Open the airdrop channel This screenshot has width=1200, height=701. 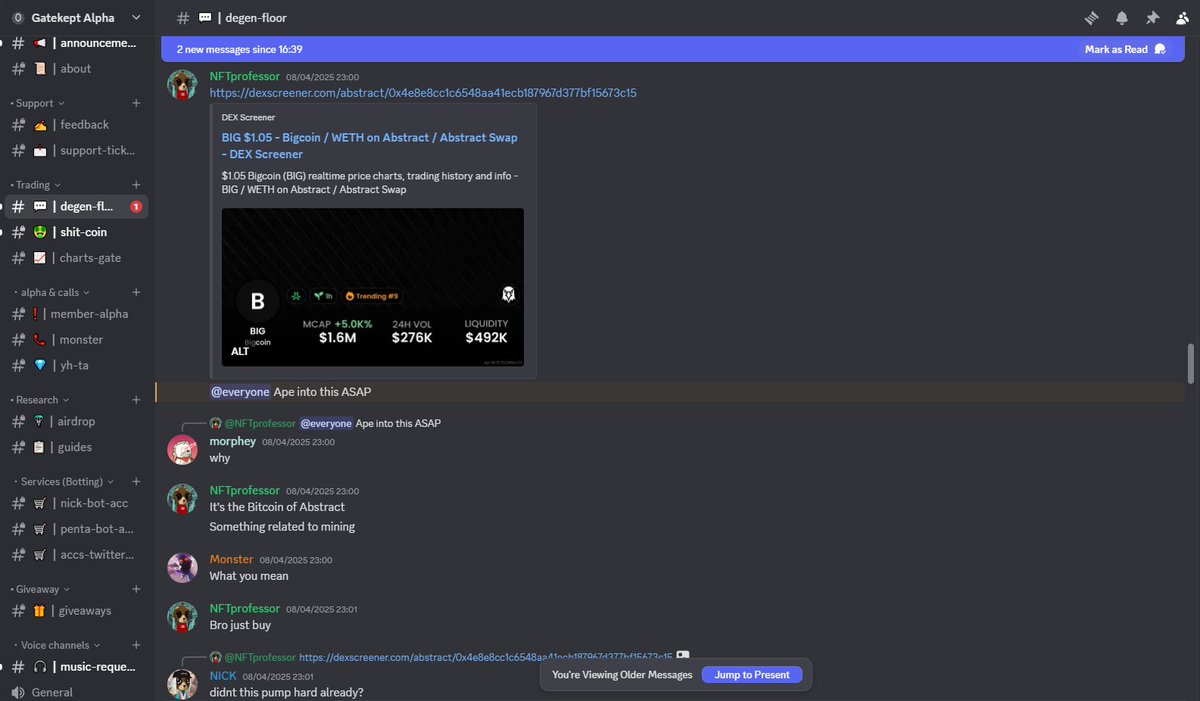click(77, 422)
